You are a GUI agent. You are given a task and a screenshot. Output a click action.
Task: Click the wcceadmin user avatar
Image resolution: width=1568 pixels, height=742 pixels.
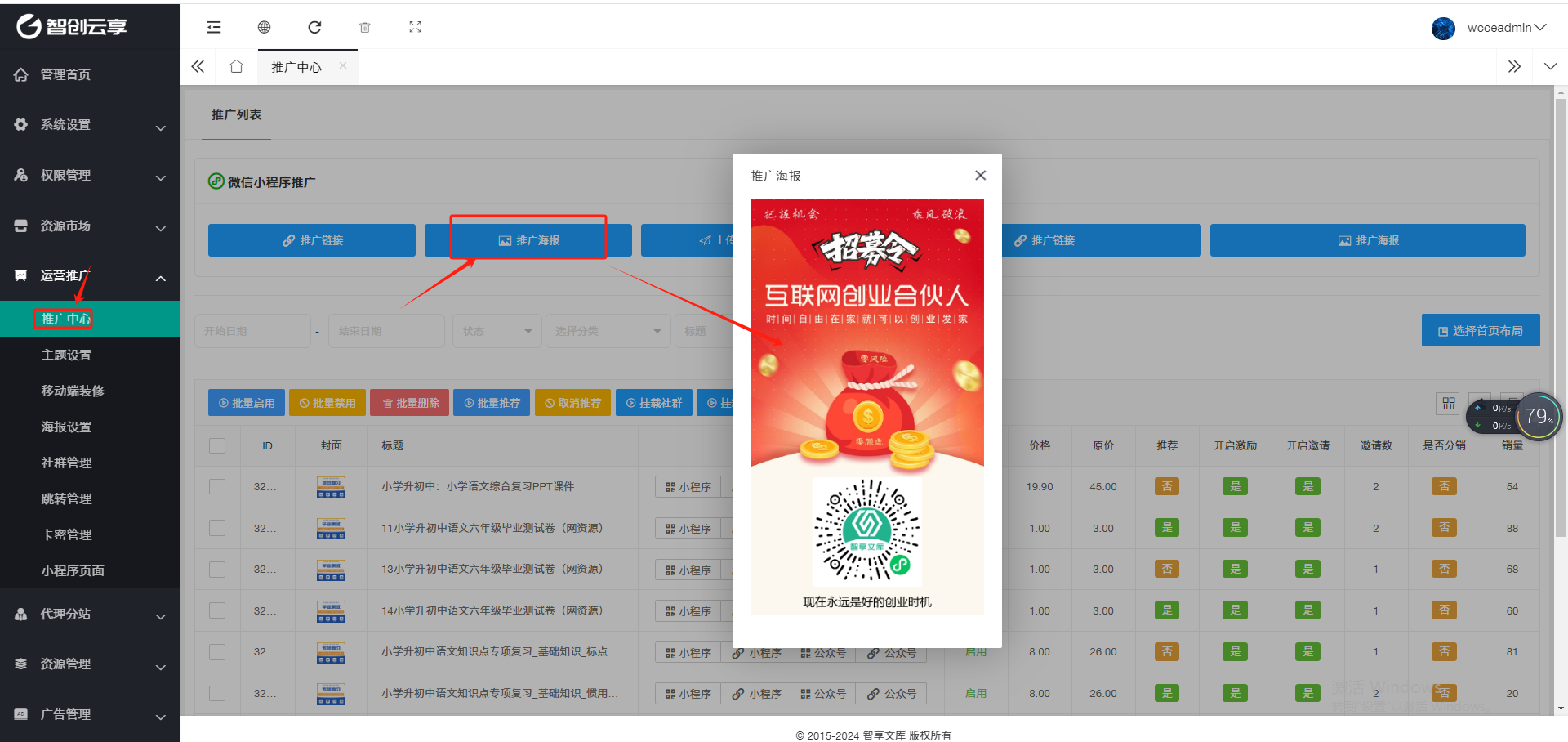pos(1443,28)
